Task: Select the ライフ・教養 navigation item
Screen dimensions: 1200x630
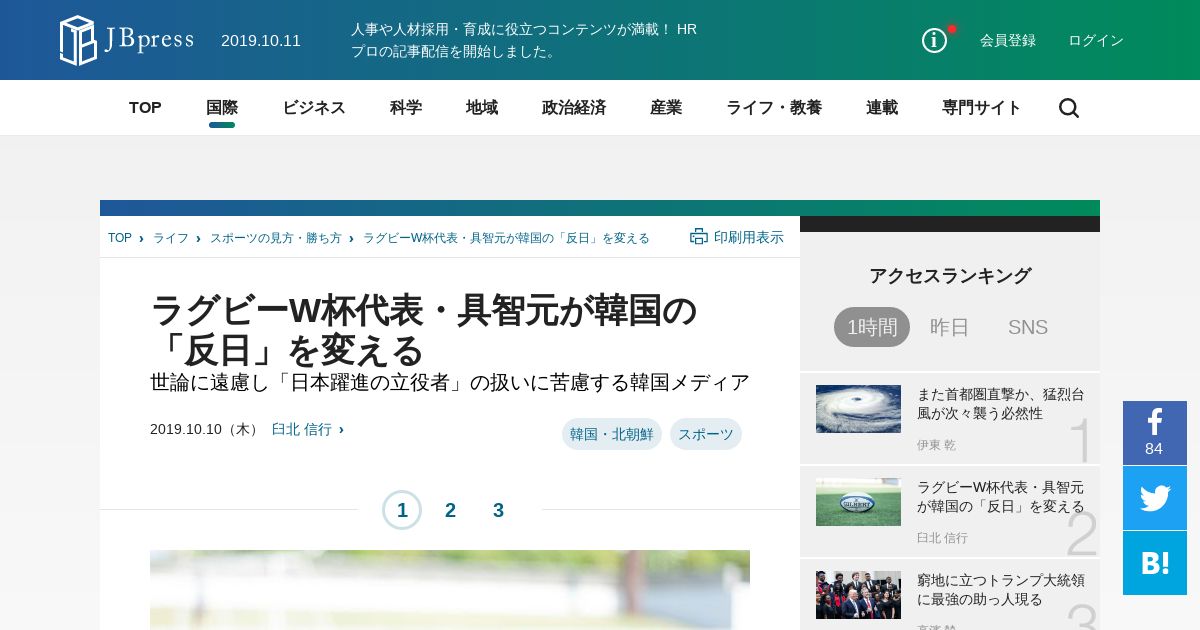Action: click(x=774, y=108)
